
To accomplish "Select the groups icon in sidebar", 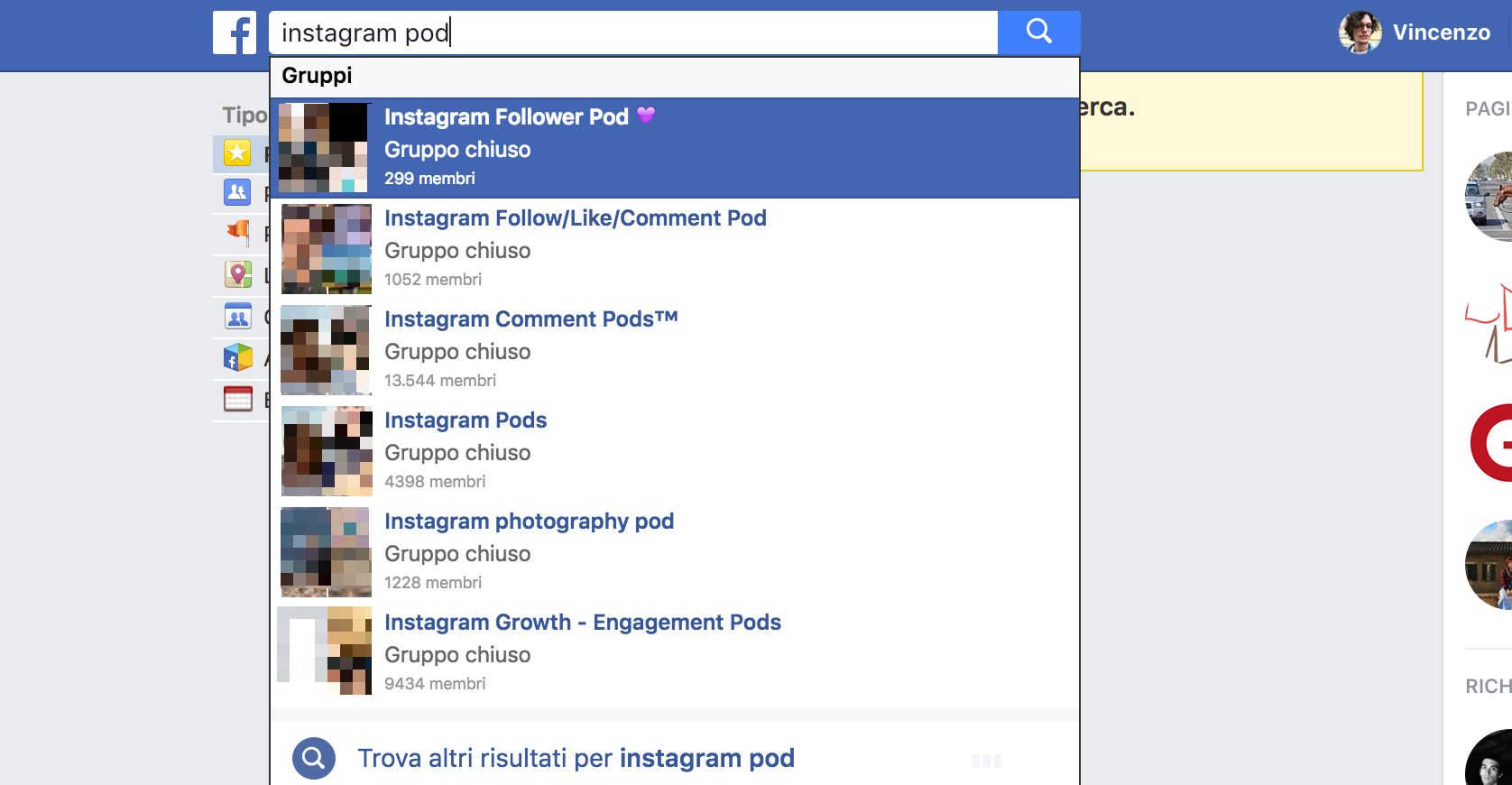I will 237,317.
